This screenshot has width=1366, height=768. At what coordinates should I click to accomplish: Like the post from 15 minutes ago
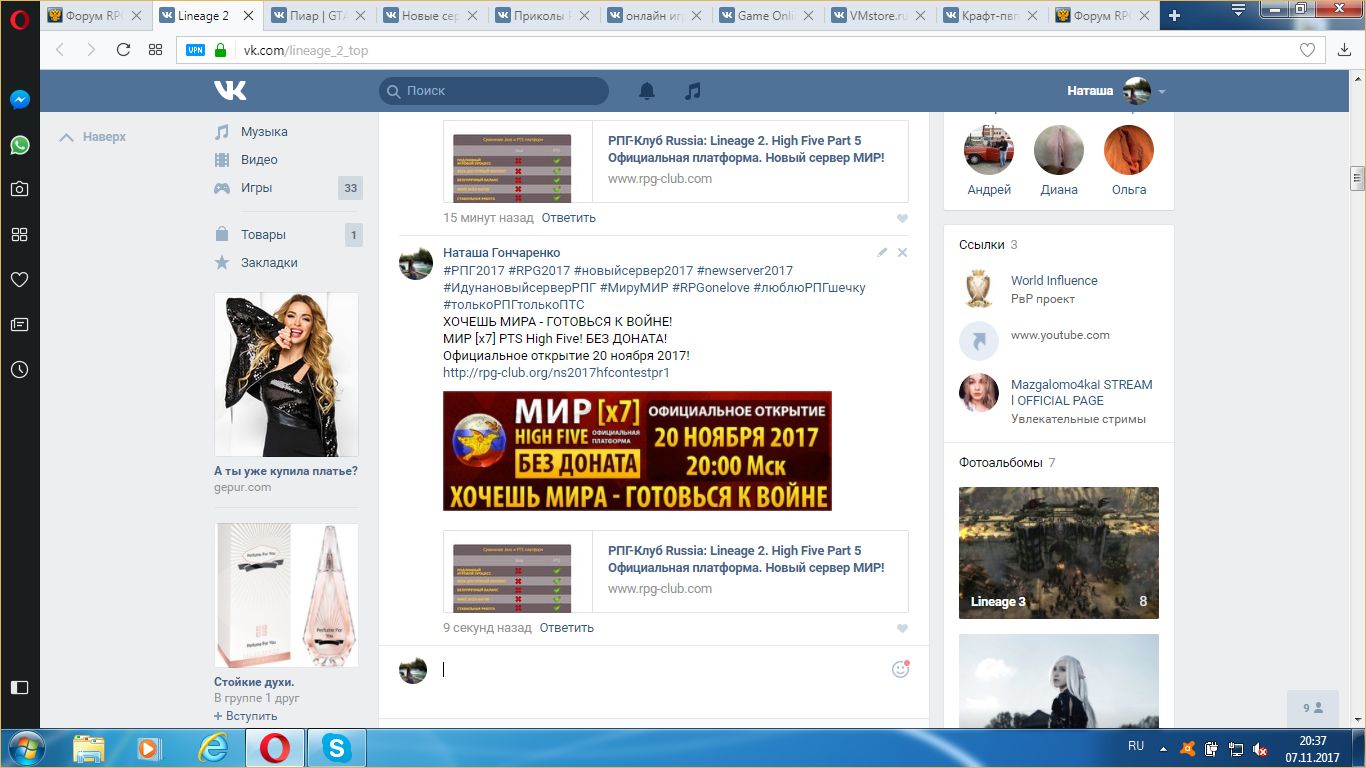click(x=902, y=219)
